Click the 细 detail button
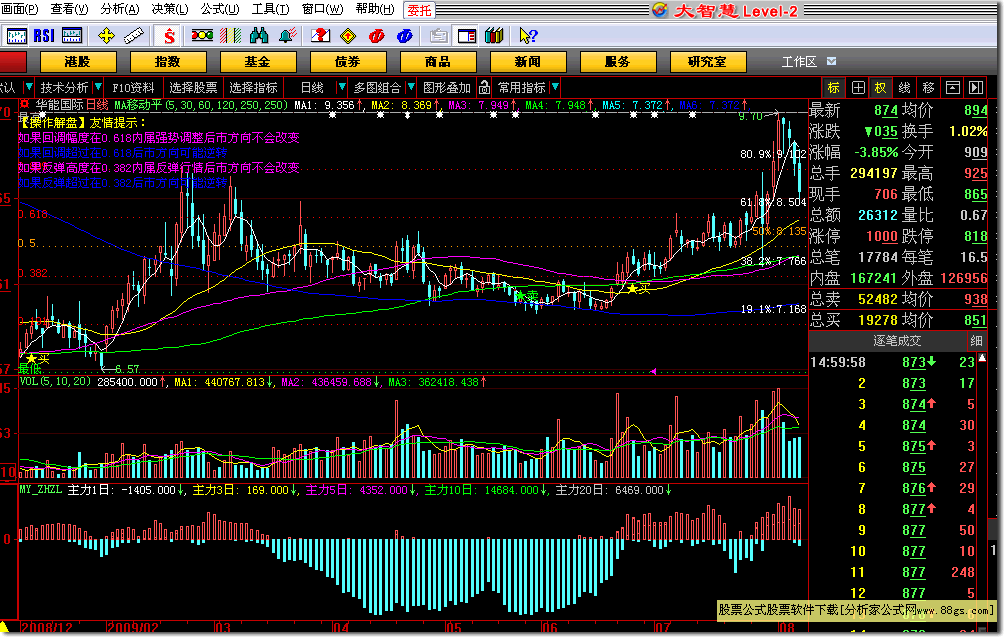This screenshot has width=1007, height=639. [x=976, y=341]
